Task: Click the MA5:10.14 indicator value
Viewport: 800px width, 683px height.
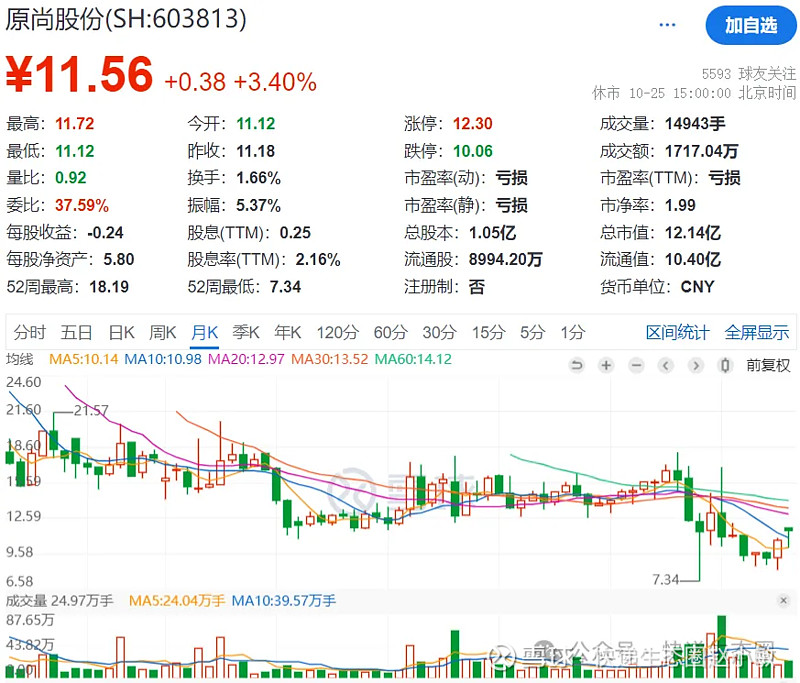Action: point(84,359)
